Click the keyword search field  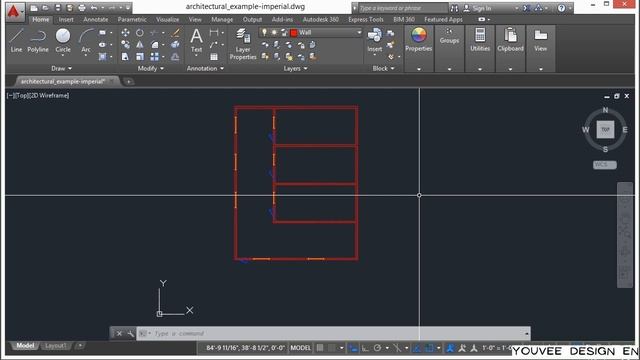pyautogui.click(x=402, y=8)
